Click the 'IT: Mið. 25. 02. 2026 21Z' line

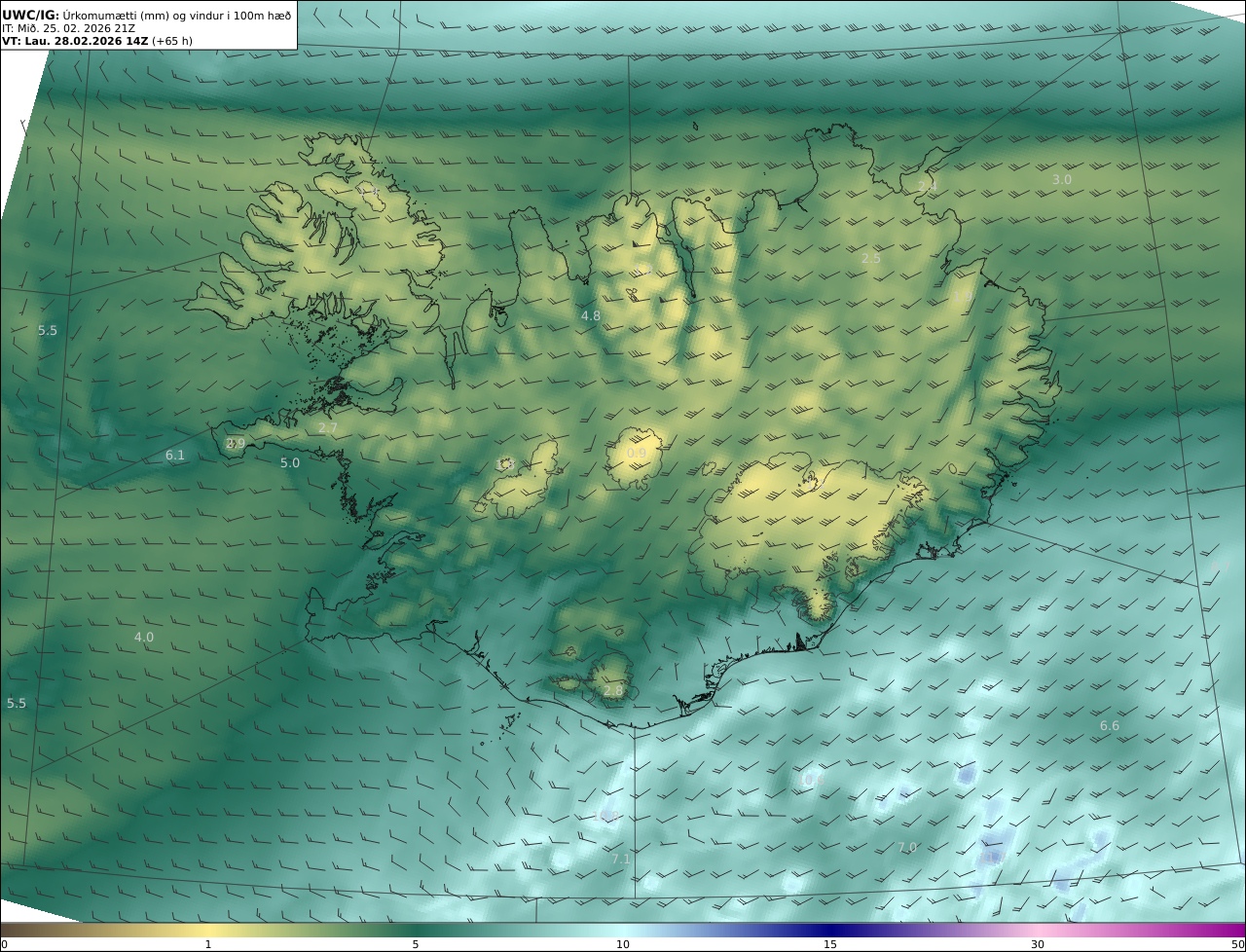point(69,28)
